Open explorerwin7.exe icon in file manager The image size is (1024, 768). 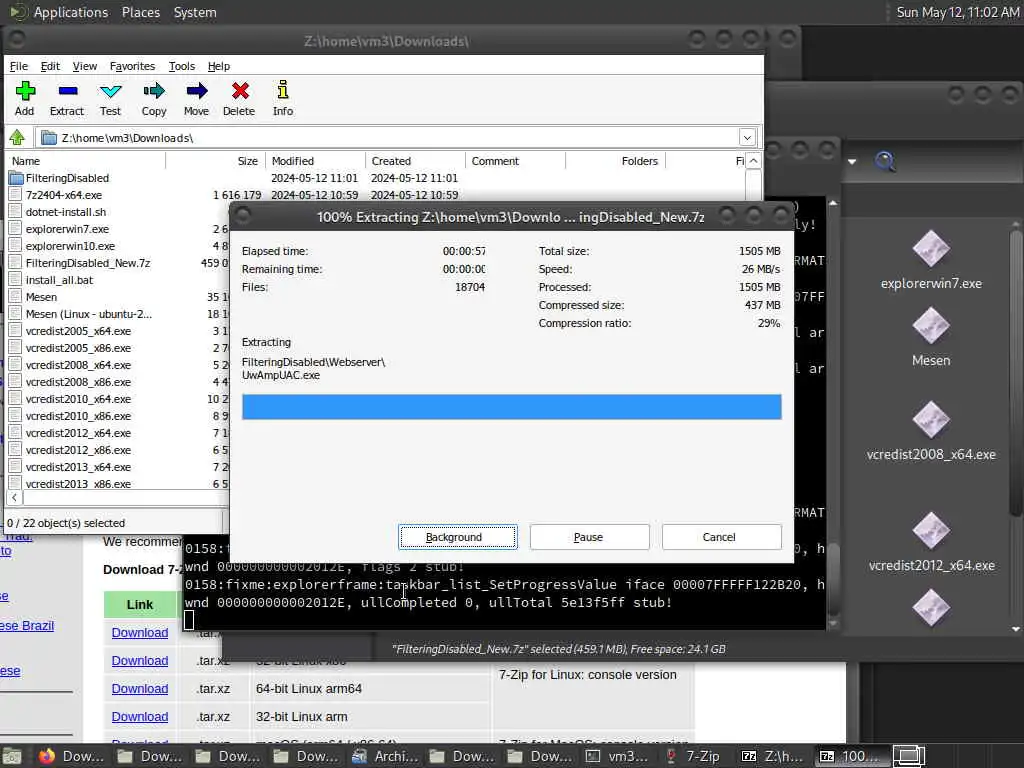point(931,260)
